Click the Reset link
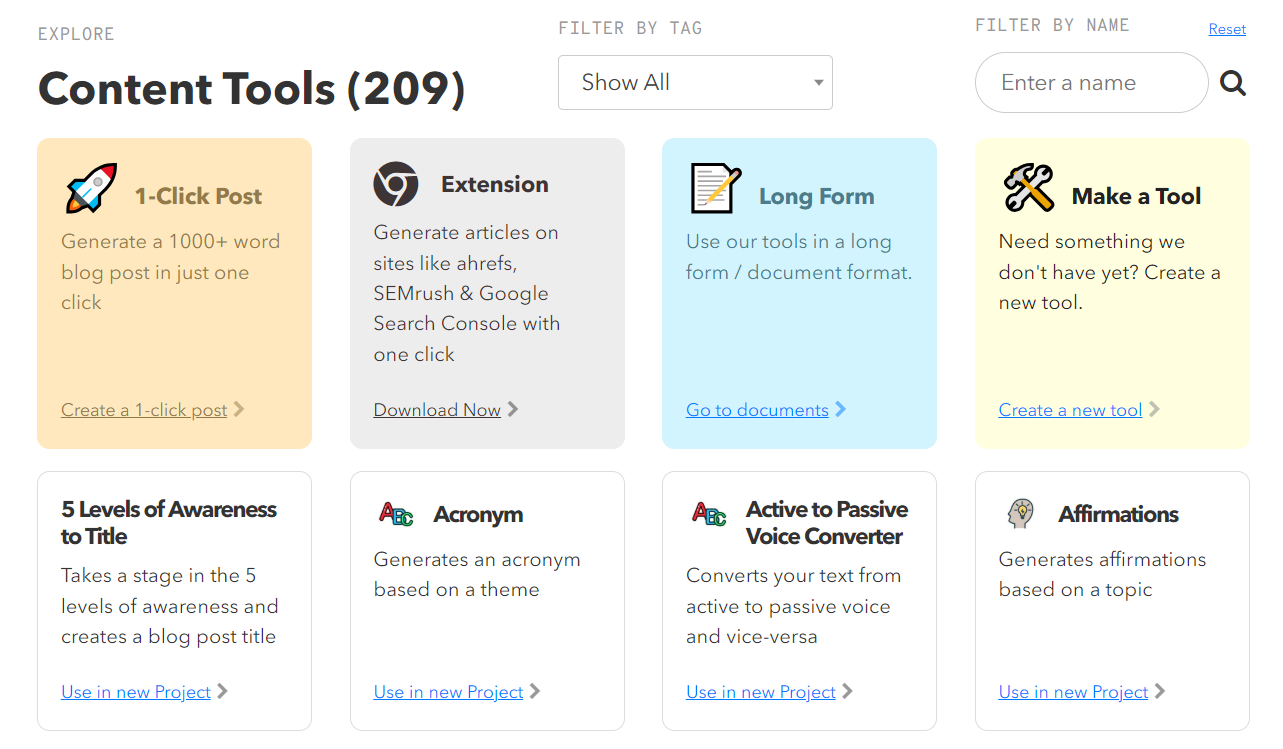 (1227, 29)
